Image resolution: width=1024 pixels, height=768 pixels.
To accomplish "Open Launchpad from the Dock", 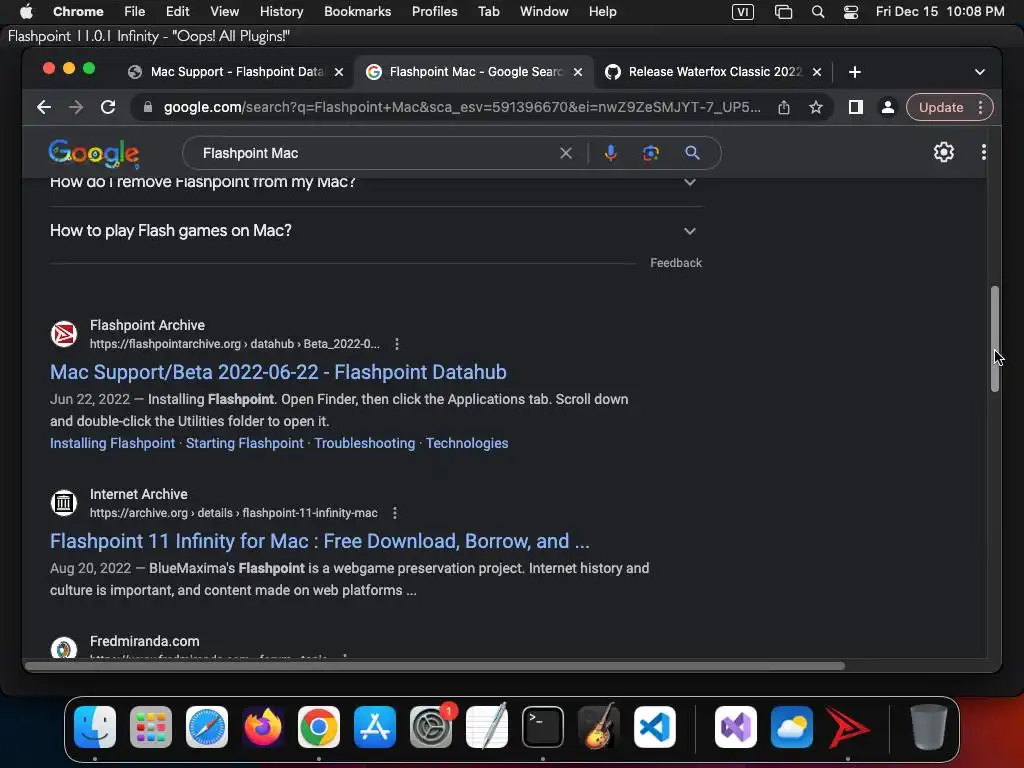I will (x=151, y=727).
